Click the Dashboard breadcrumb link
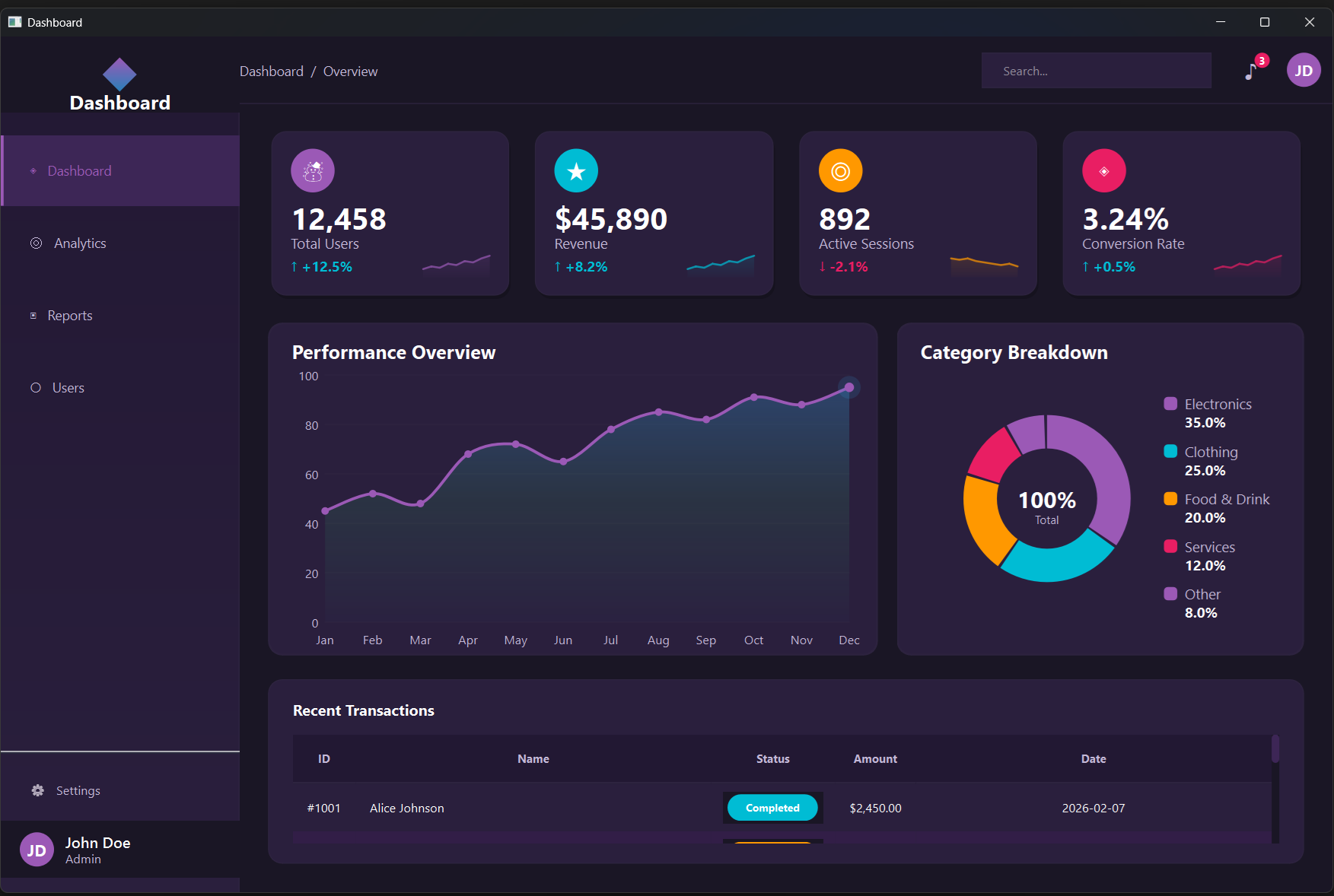The width and height of the screenshot is (1334, 896). click(271, 71)
